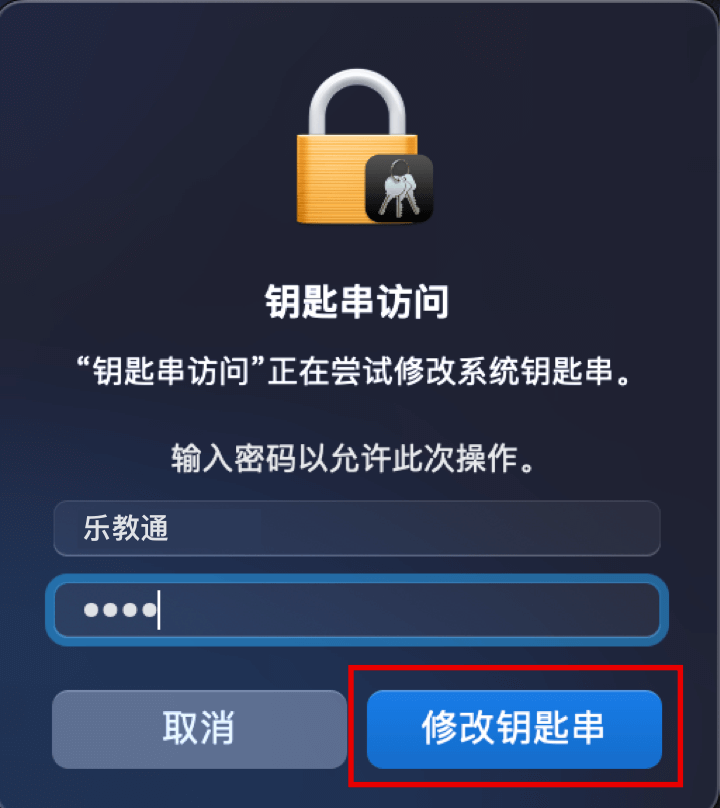720x808 pixels.
Task: Focus the username field containing 乐教通
Action: coord(357,528)
